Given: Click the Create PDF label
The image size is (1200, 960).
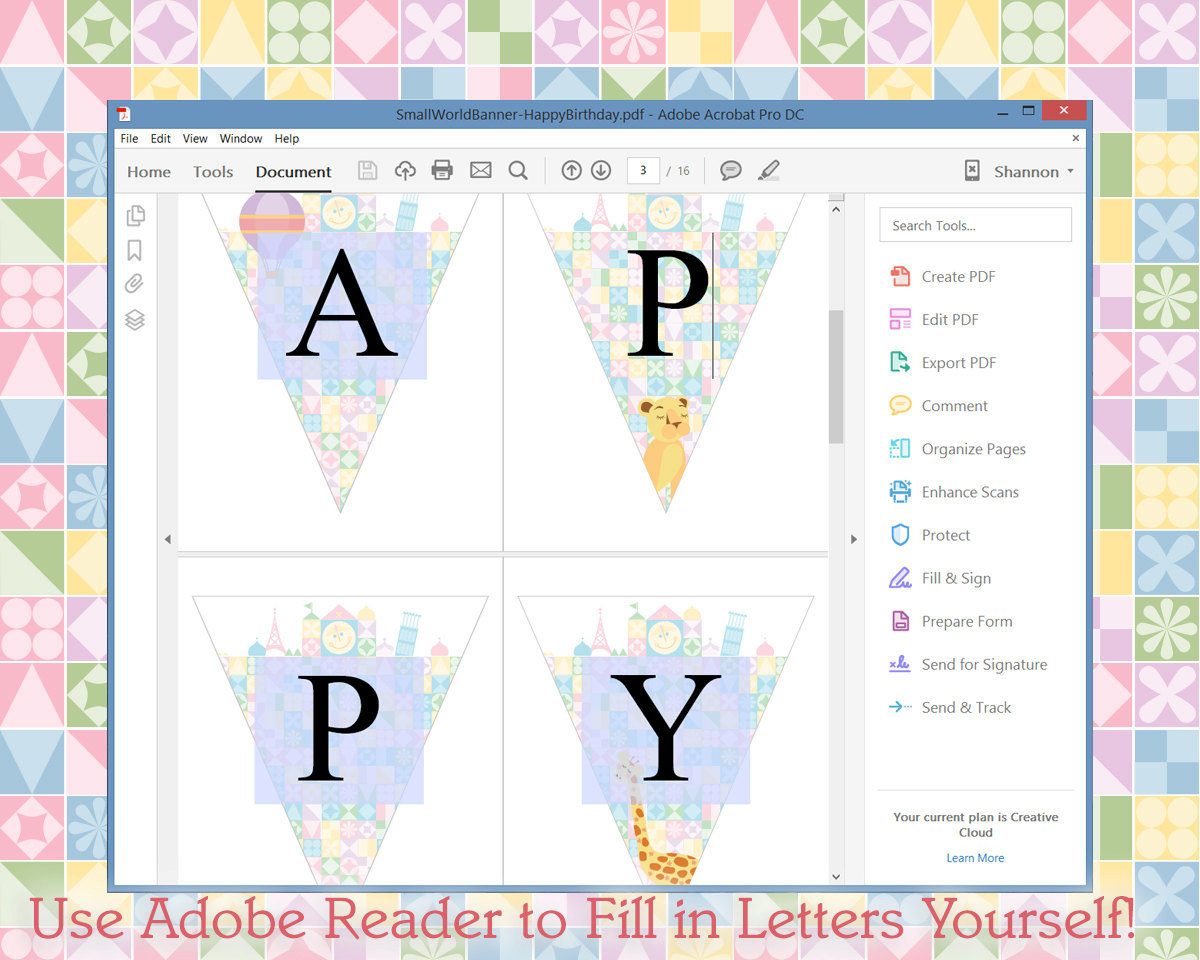Looking at the screenshot, I should tap(958, 277).
